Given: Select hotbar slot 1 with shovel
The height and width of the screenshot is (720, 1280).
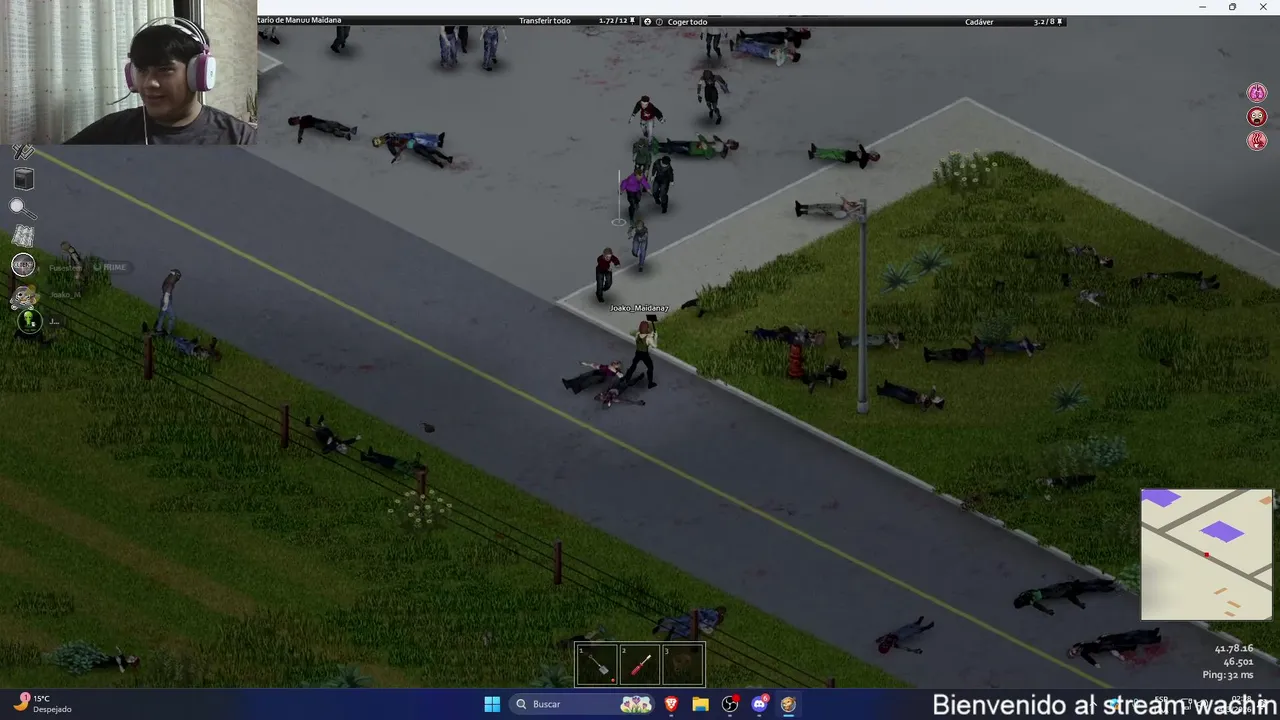Looking at the screenshot, I should [597, 665].
